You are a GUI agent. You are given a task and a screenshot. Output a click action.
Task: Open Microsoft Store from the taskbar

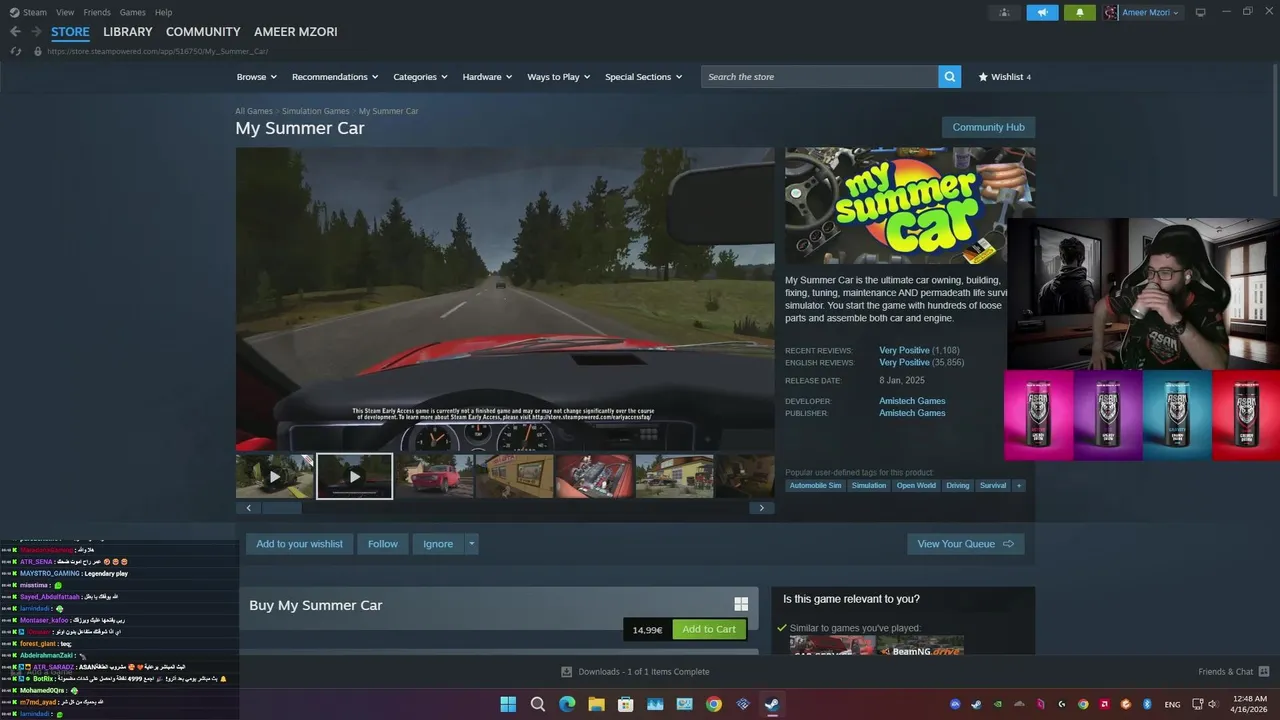click(x=626, y=704)
